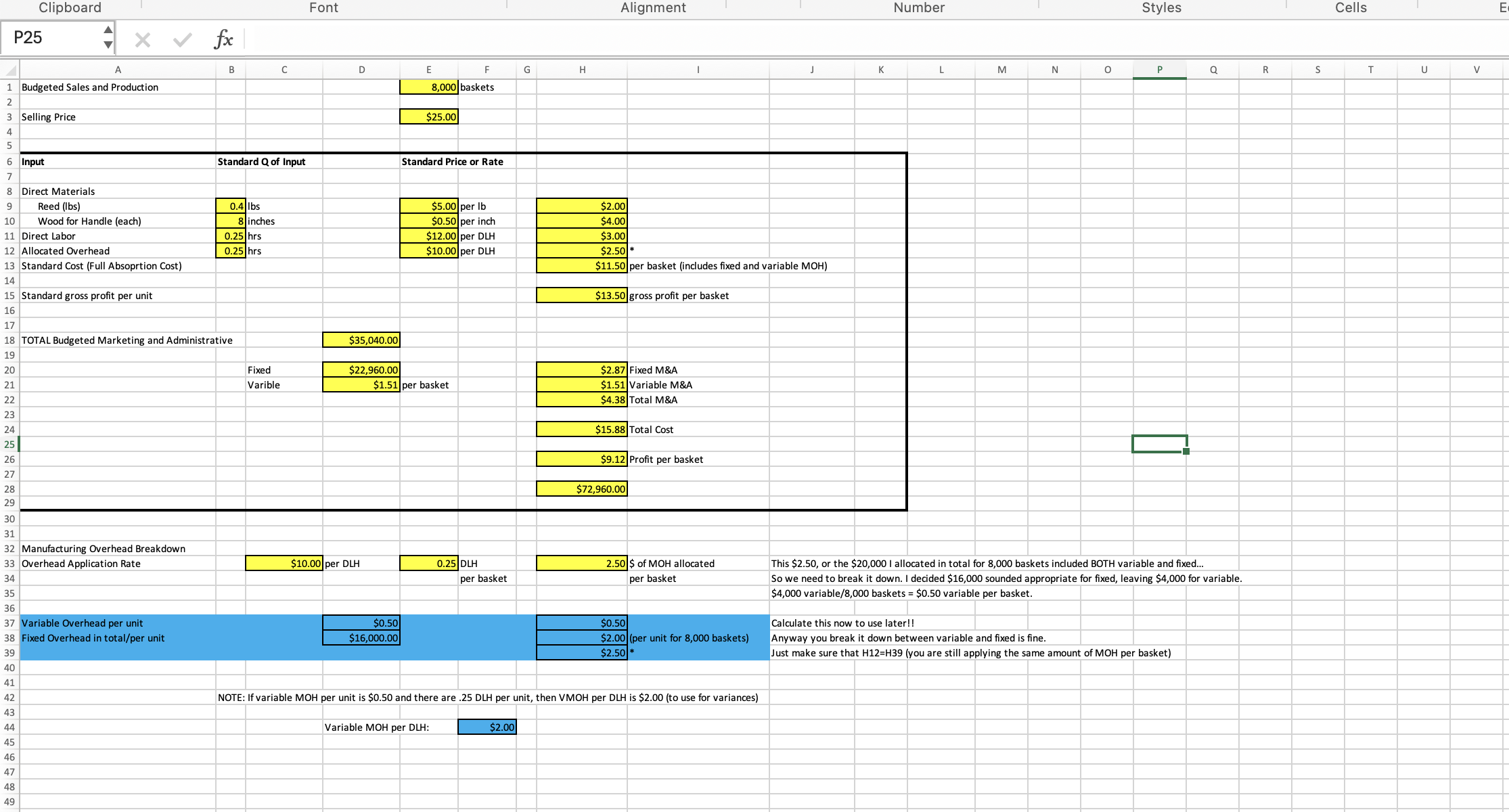Expand the Name Box dropdown arrow
The width and height of the screenshot is (1509, 812).
point(108,45)
